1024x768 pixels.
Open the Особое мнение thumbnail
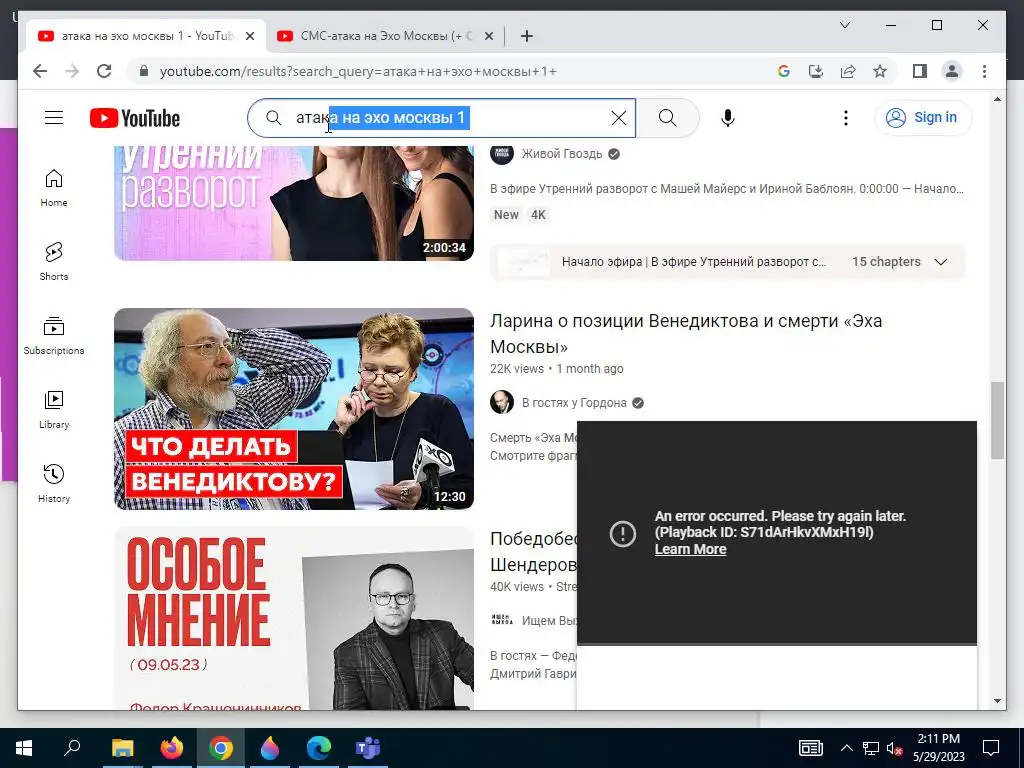(x=294, y=618)
